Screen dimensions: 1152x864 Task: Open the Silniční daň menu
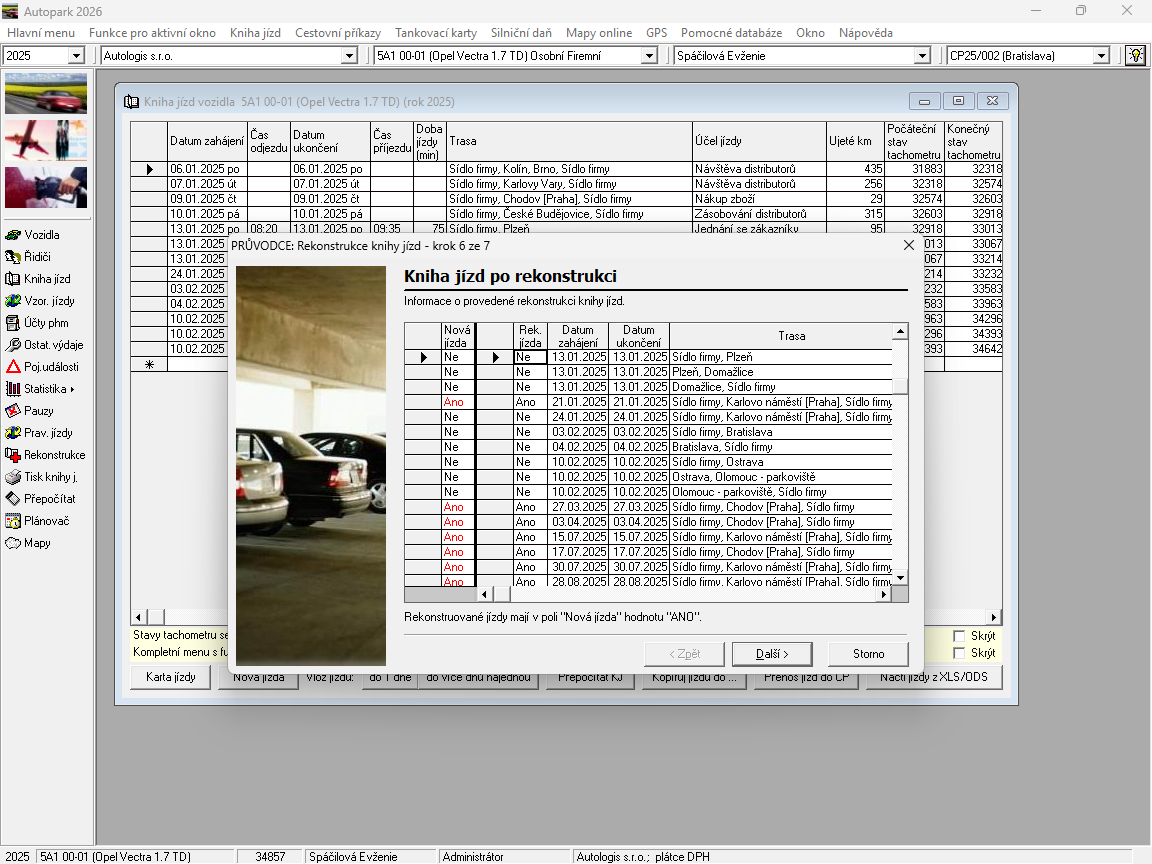pos(521,33)
